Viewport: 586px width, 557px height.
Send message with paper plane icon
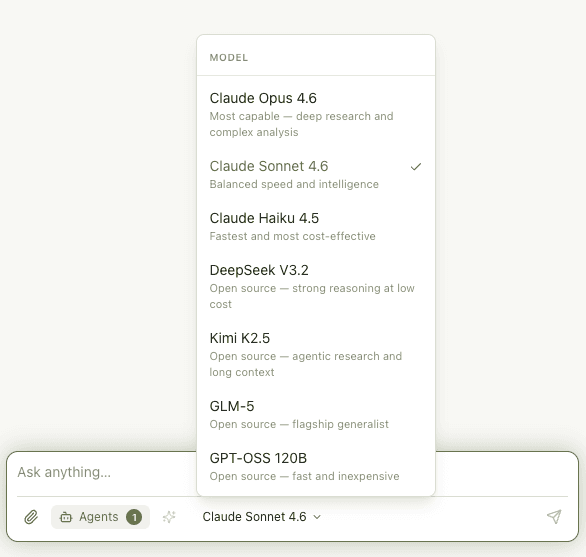click(554, 517)
